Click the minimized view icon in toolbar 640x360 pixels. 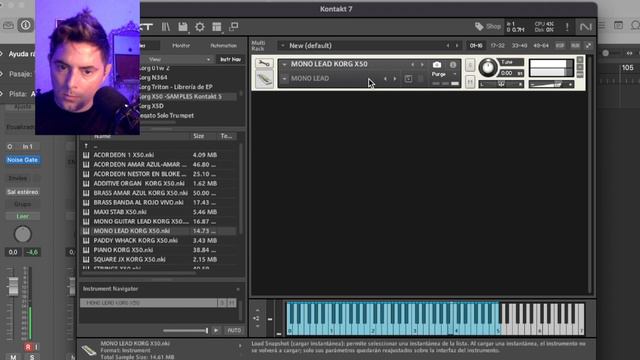coord(233,27)
